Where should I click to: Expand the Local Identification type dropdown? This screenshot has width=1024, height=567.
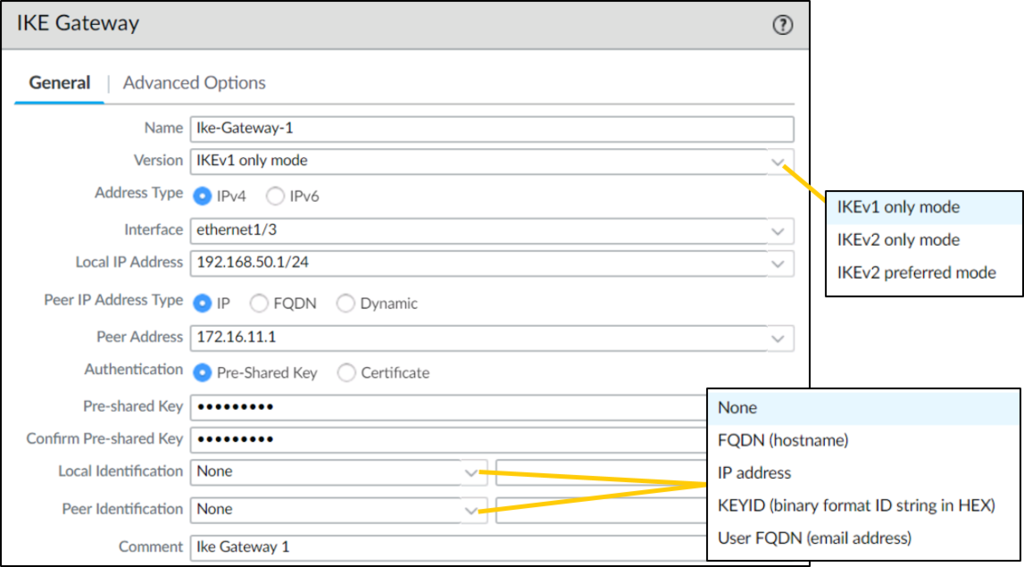[470, 472]
